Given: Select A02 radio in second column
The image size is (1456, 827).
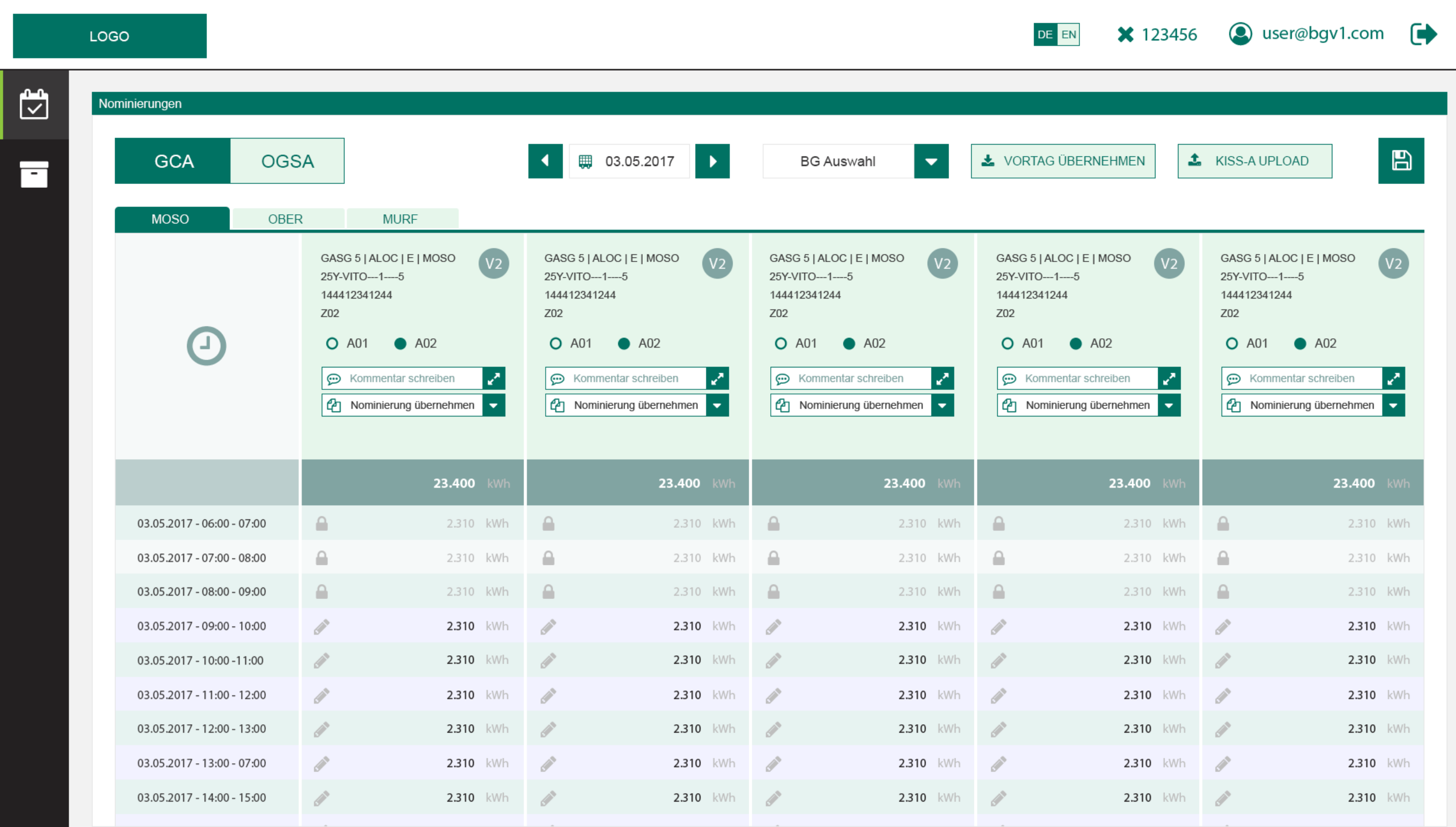Looking at the screenshot, I should [624, 343].
